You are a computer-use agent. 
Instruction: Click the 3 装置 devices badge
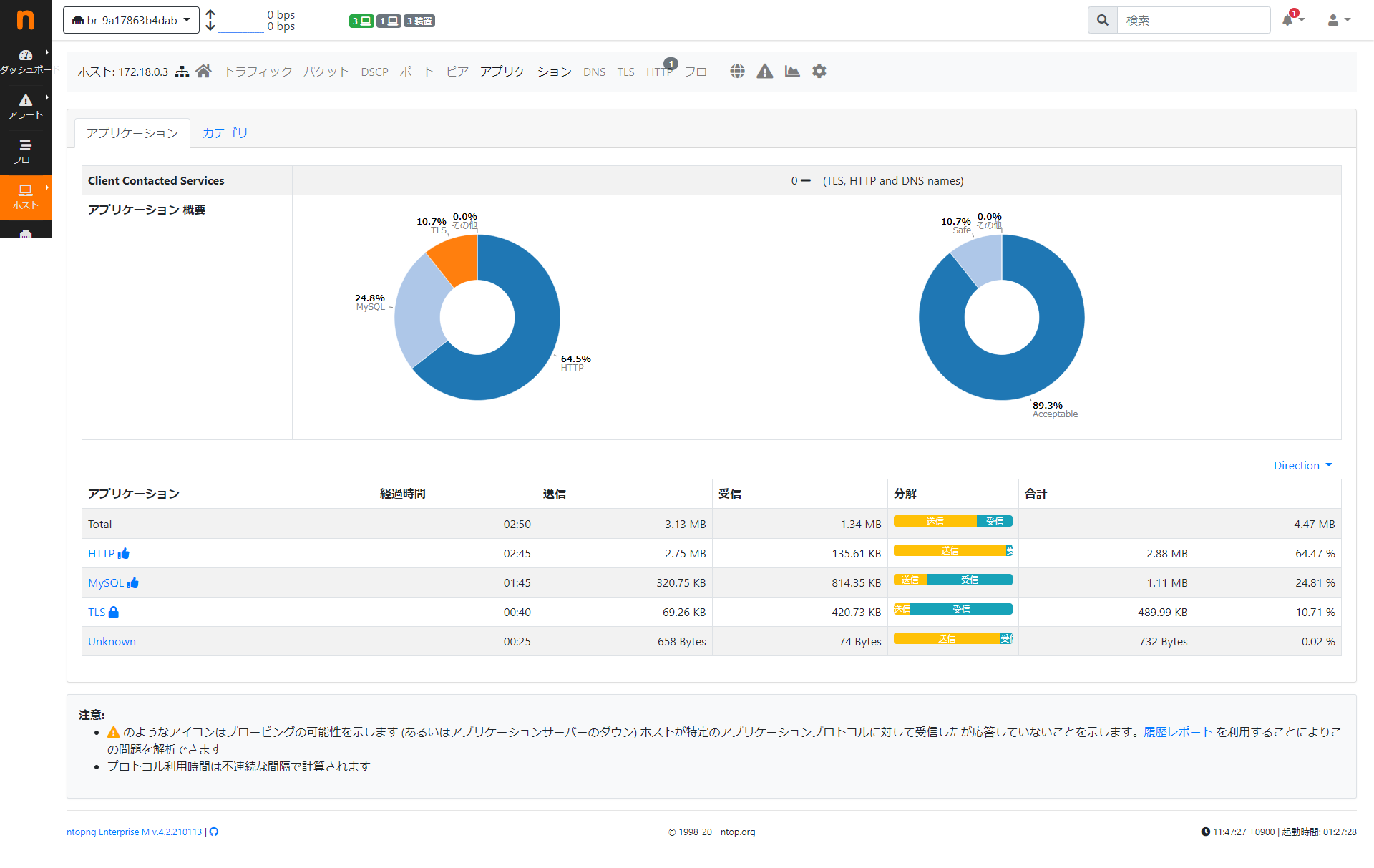[419, 21]
